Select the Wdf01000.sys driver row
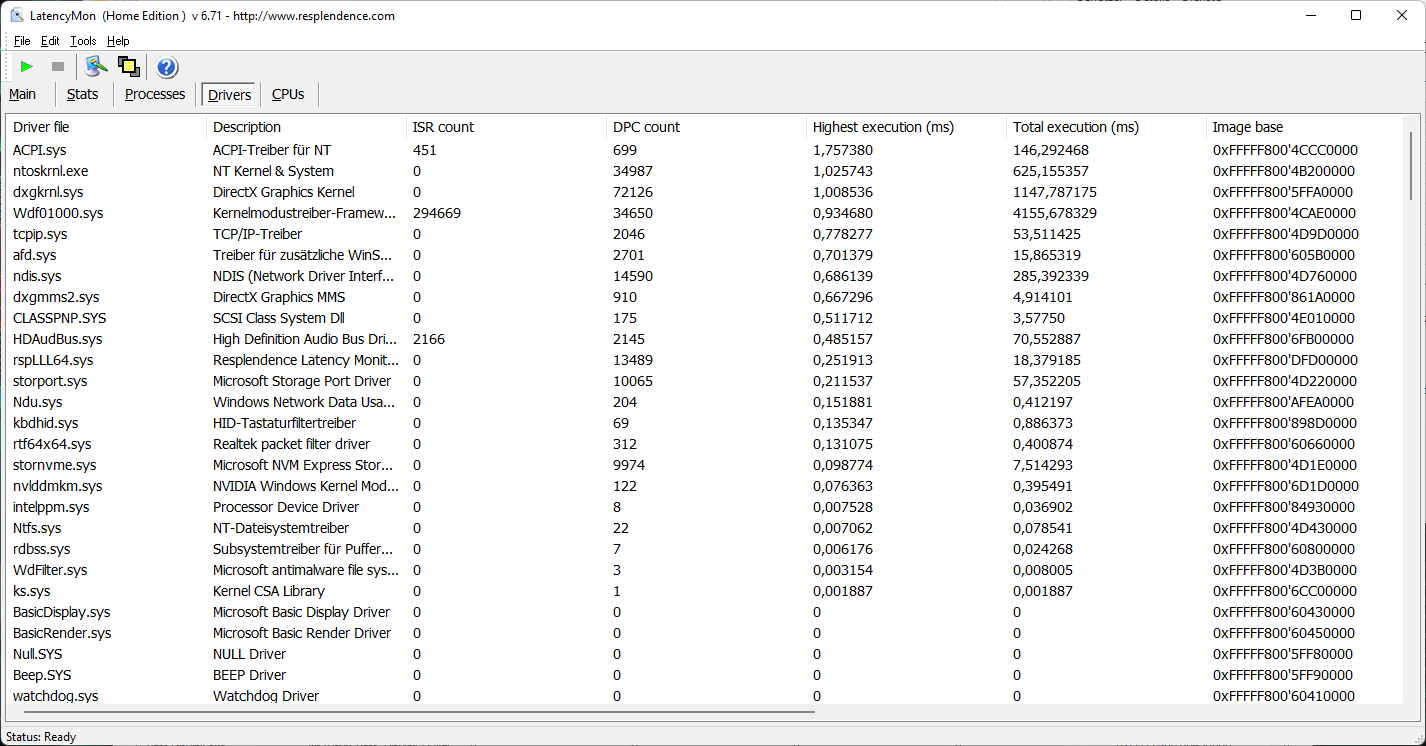1426x746 pixels. (705, 213)
